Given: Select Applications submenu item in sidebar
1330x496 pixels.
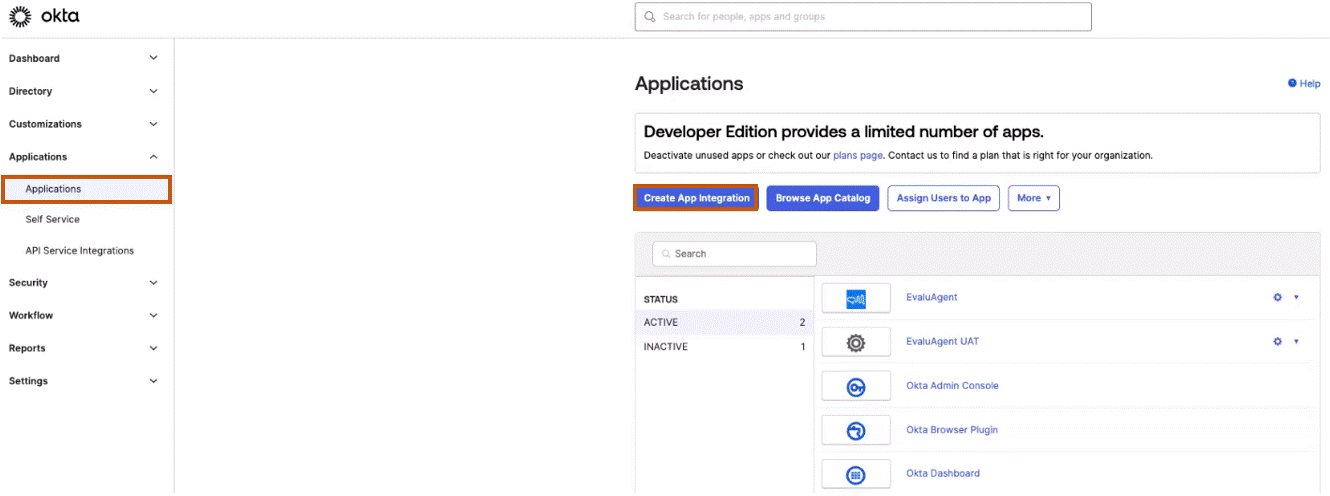Looking at the screenshot, I should pyautogui.click(x=86, y=189).
